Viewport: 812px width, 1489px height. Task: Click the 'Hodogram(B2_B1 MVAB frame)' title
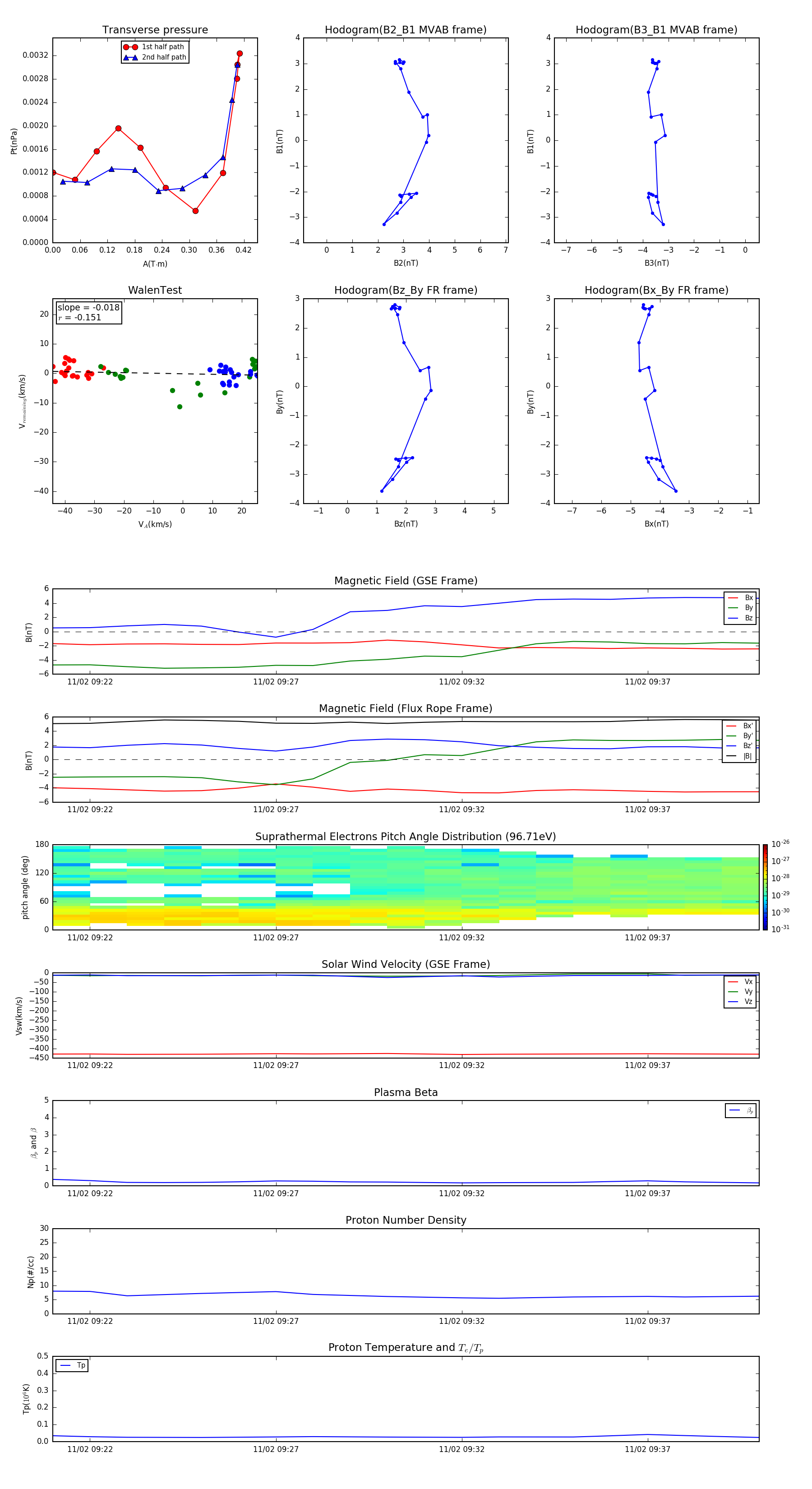click(406, 30)
